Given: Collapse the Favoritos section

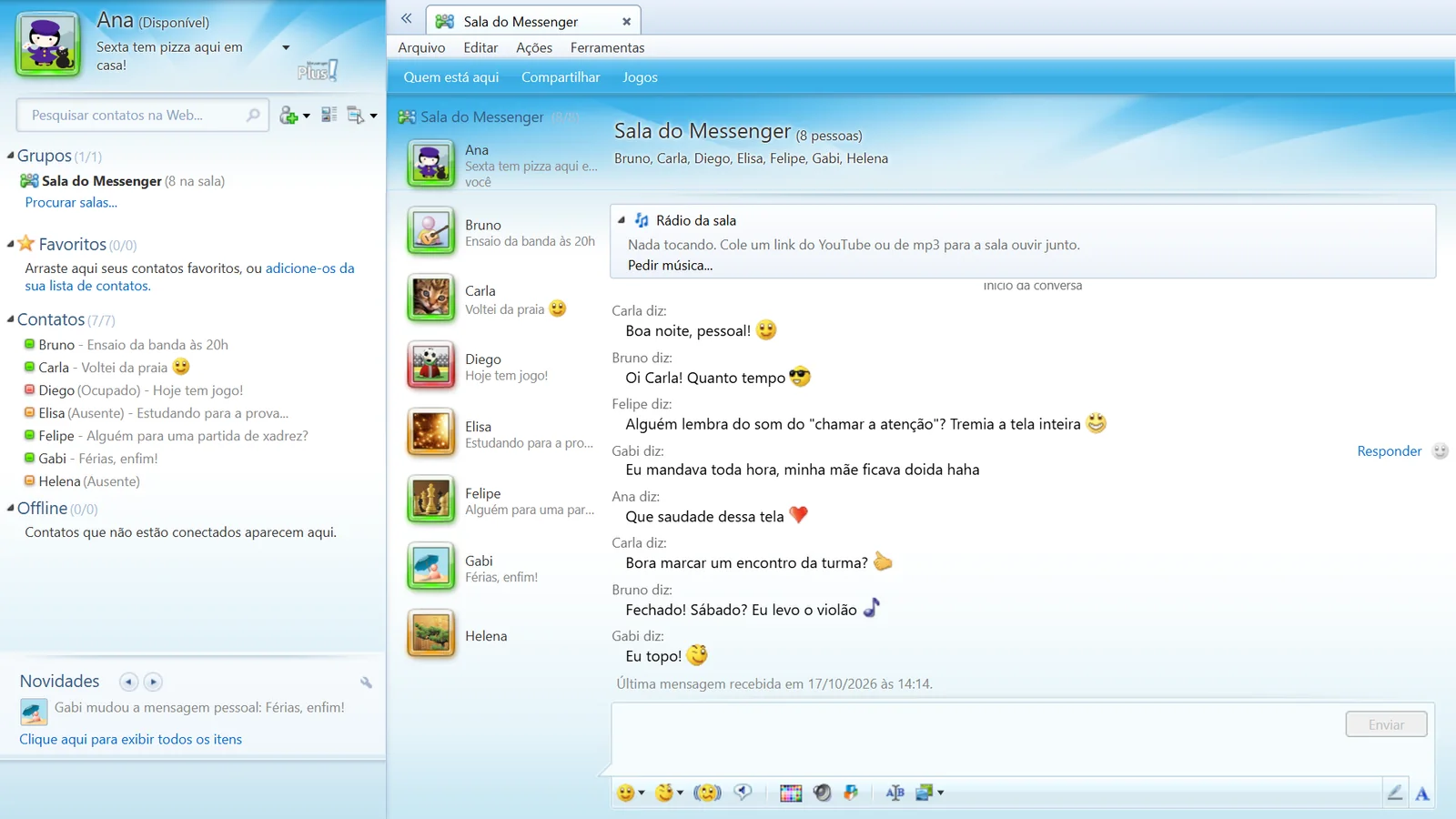Looking at the screenshot, I should 10,244.
